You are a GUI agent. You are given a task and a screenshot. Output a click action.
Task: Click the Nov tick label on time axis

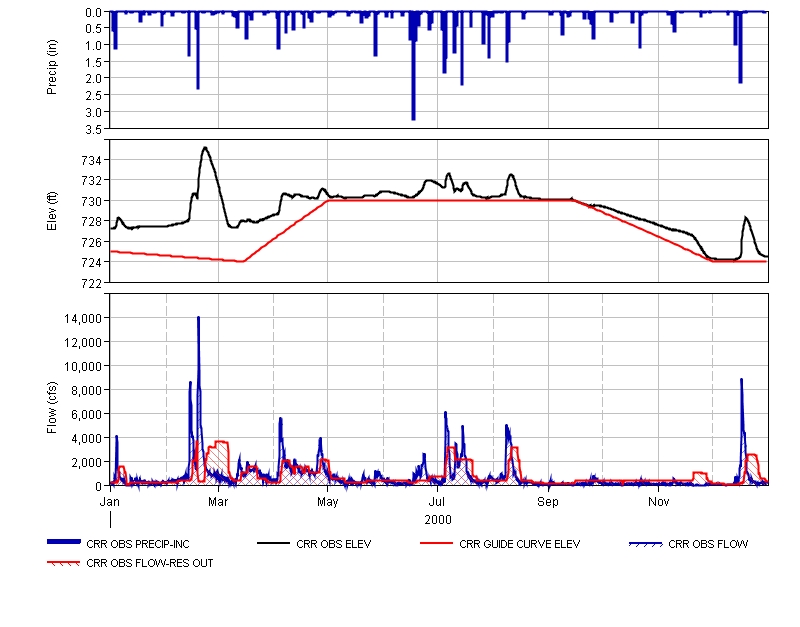tap(658, 500)
